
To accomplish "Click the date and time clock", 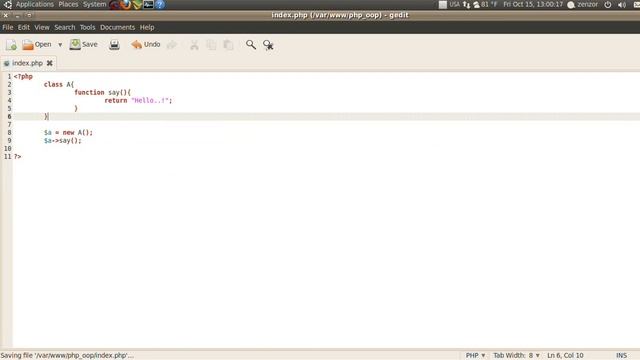I will tap(533, 4).
